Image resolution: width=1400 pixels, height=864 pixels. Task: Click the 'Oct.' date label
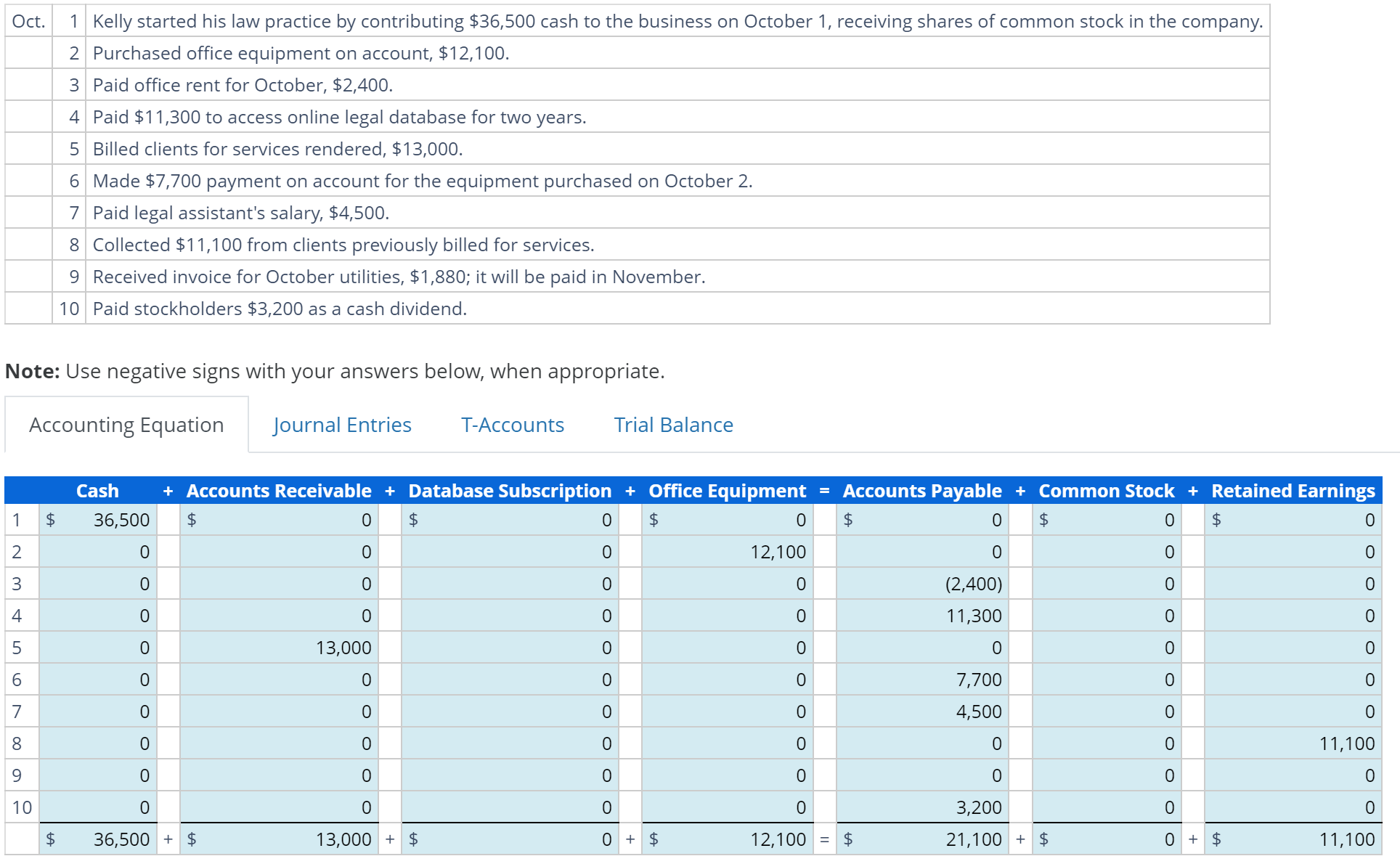[x=28, y=21]
